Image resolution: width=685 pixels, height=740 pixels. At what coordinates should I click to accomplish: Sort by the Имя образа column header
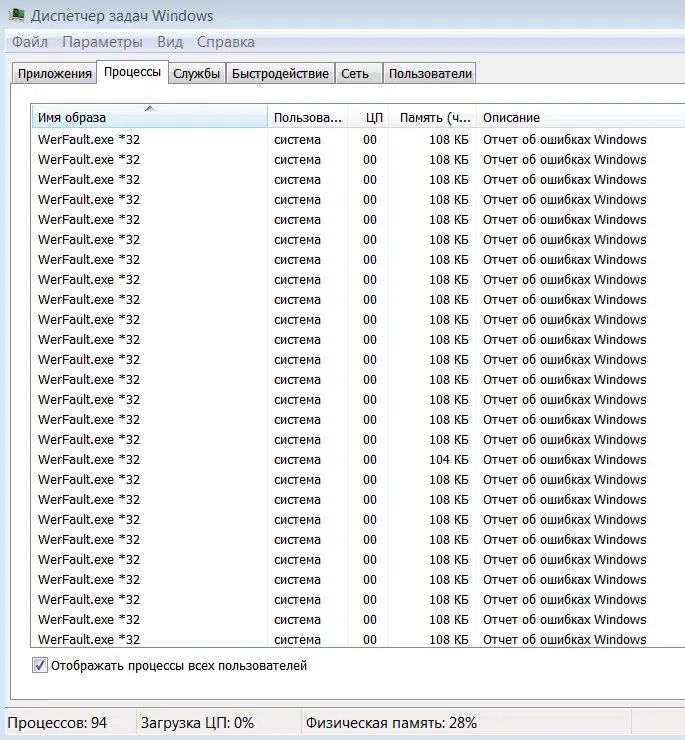click(150, 117)
